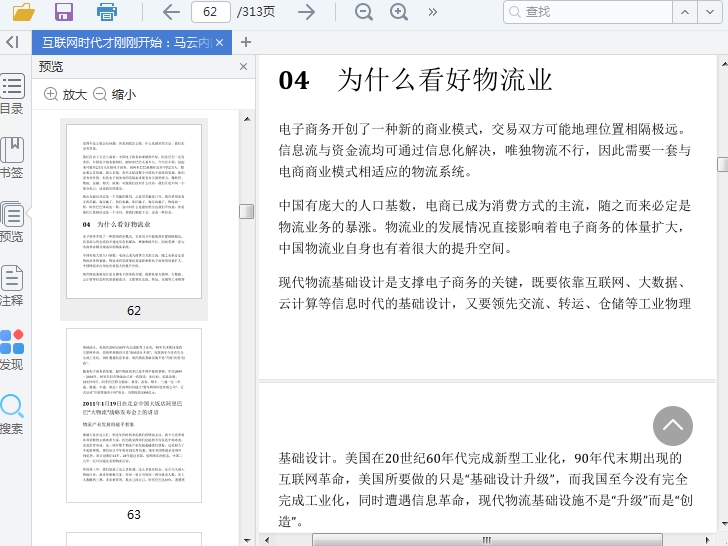
Task: Click the heading 为什么看好物流业
Action: [445, 80]
